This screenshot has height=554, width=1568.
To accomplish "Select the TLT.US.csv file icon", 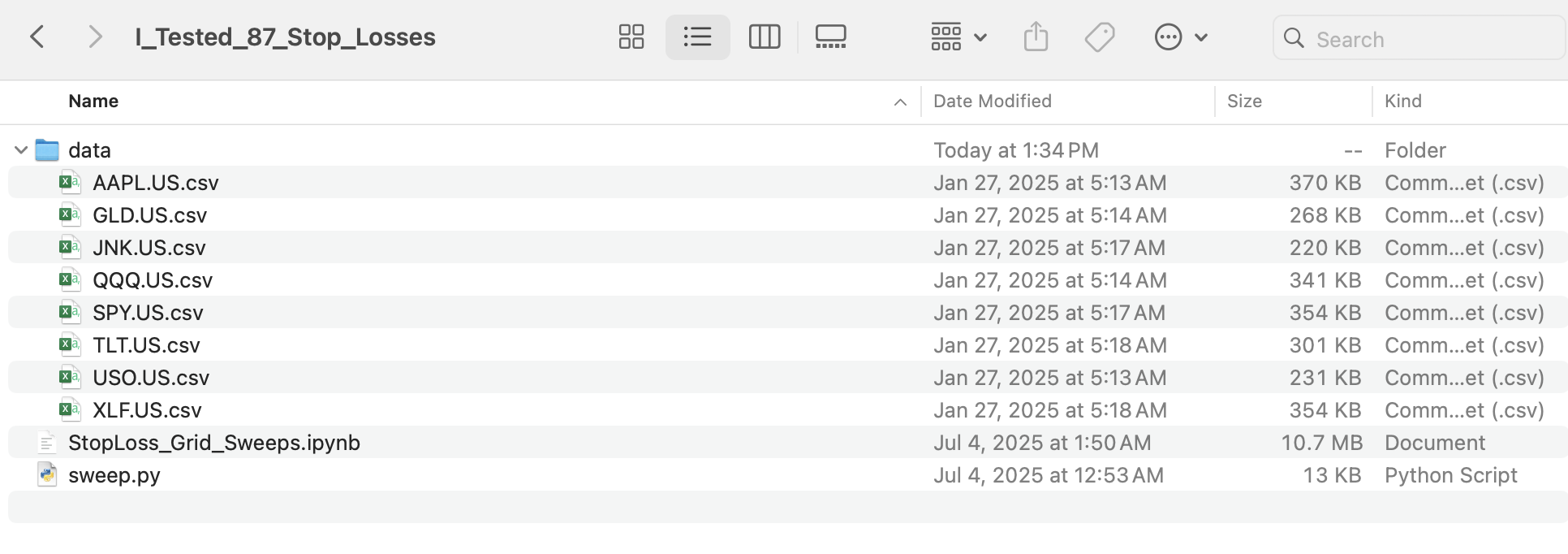I will pyautogui.click(x=70, y=344).
